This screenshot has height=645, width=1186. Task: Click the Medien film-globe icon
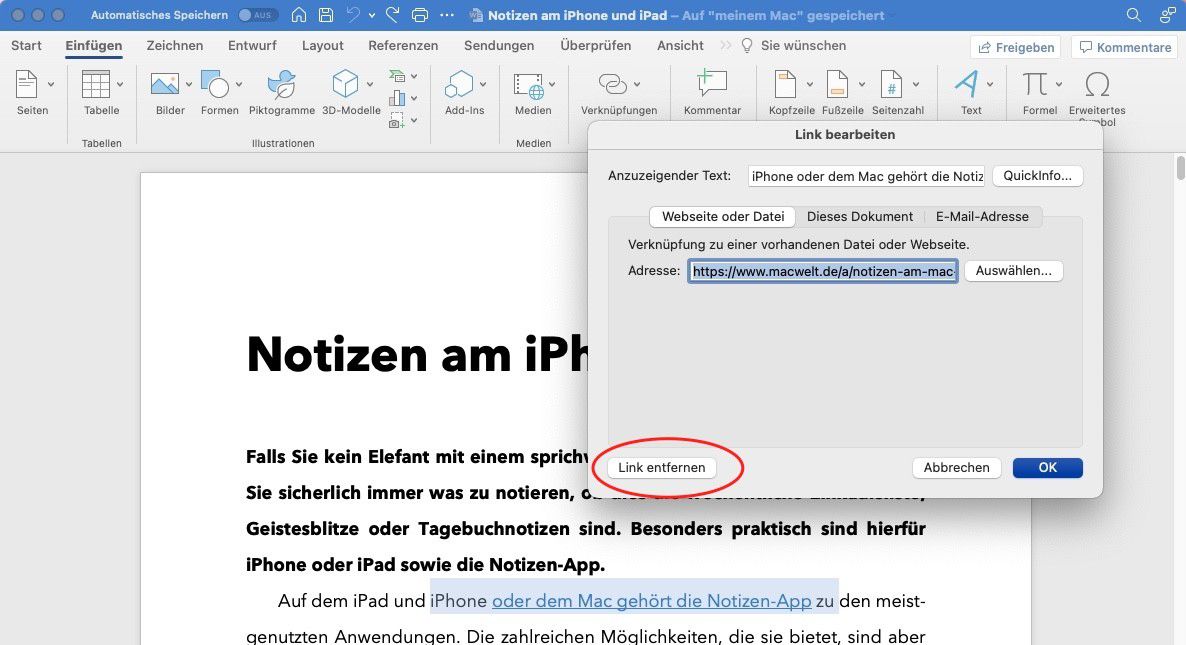point(529,85)
